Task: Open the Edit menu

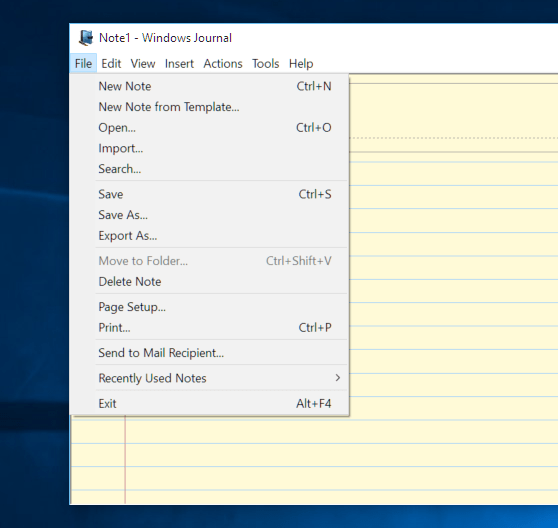Action: click(x=111, y=64)
